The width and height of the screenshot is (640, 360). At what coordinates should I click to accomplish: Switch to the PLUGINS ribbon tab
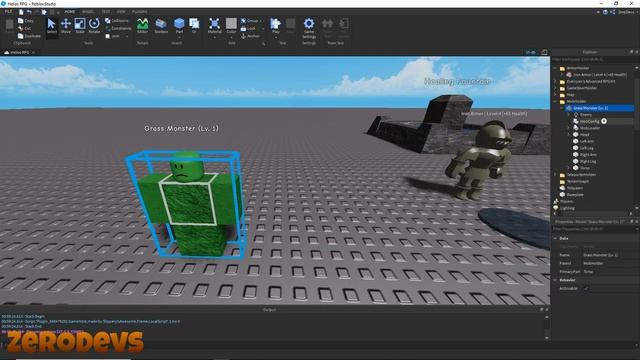[140, 12]
